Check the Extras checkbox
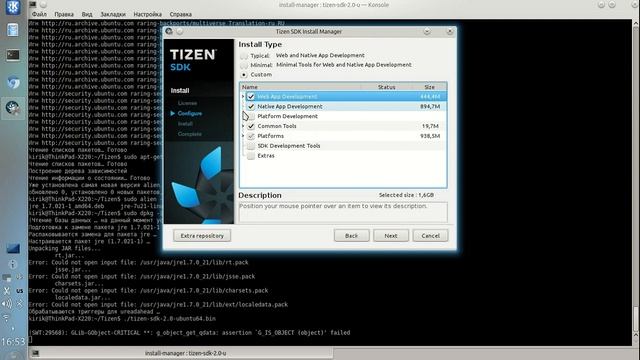The width and height of the screenshot is (640, 360). tap(251, 156)
